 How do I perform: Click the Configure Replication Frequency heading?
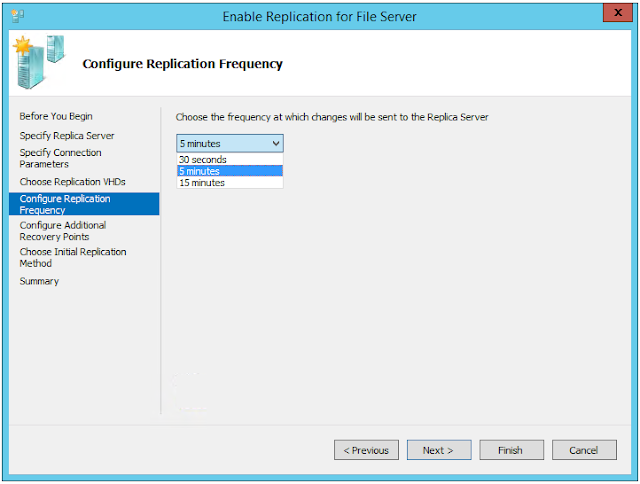(182, 64)
